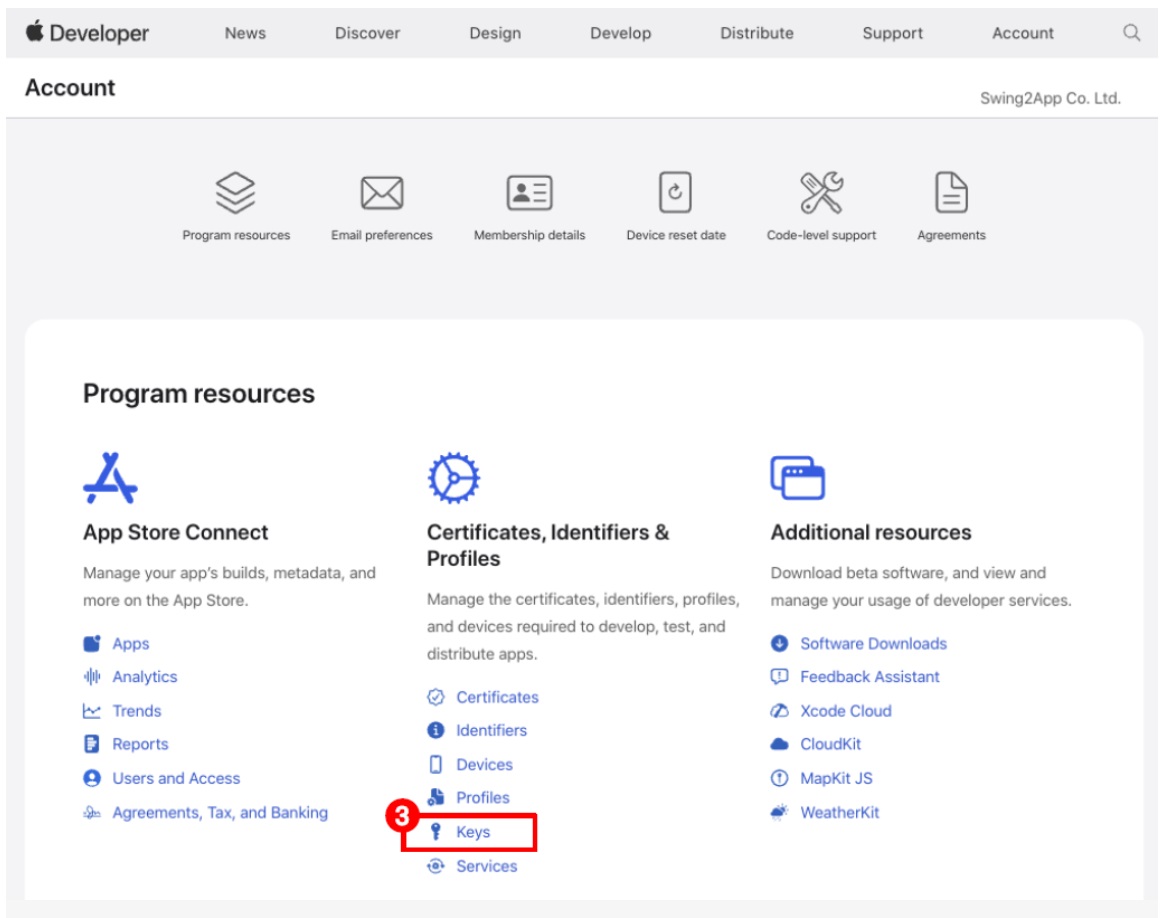
Task: Click the MapKit JS compass icon
Action: coord(780,778)
